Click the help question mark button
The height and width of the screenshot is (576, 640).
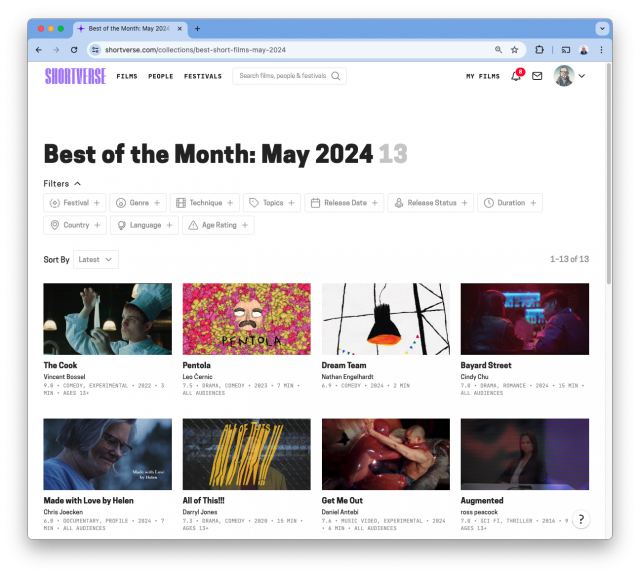click(581, 519)
